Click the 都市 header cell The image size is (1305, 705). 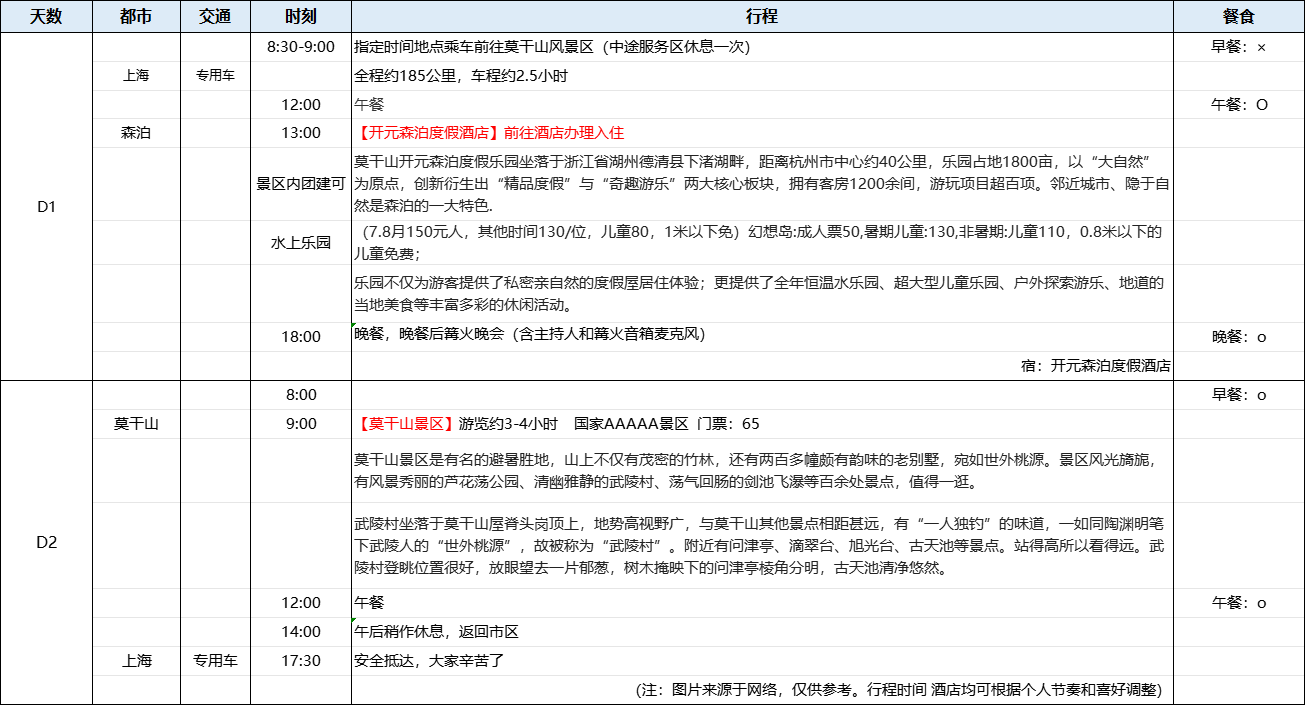coord(136,17)
